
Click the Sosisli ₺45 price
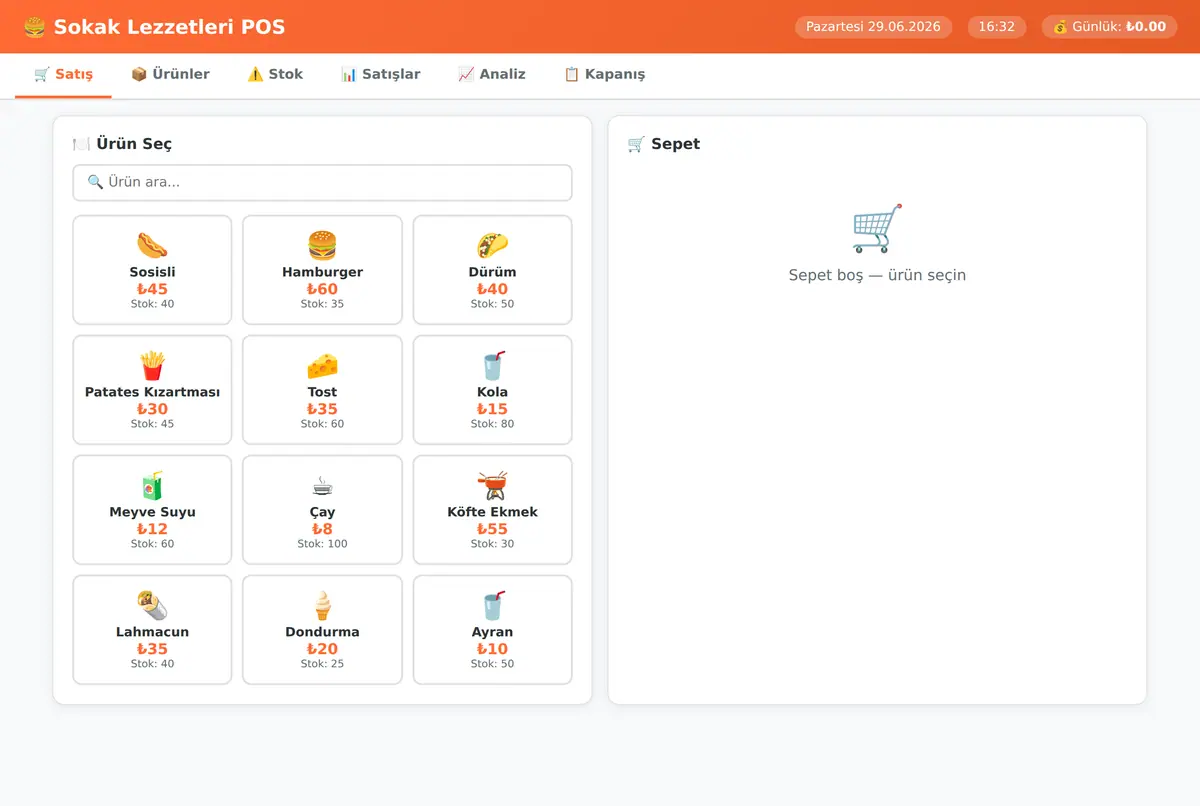tap(152, 289)
